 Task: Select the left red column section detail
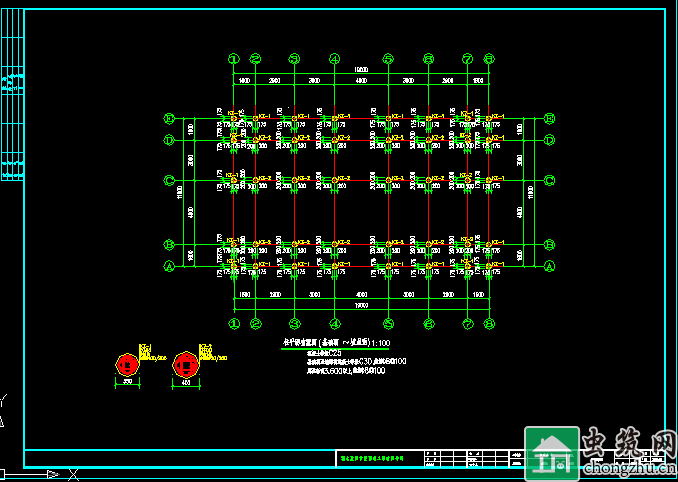(128, 362)
